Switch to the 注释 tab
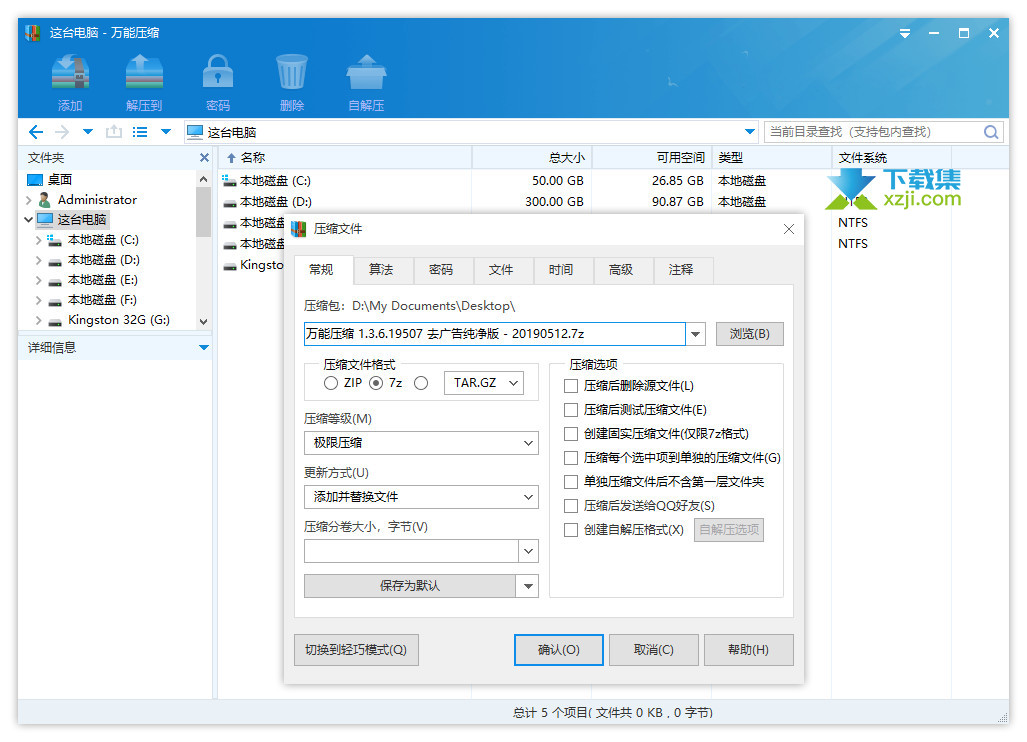This screenshot has width=1027, height=742. pyautogui.click(x=681, y=270)
